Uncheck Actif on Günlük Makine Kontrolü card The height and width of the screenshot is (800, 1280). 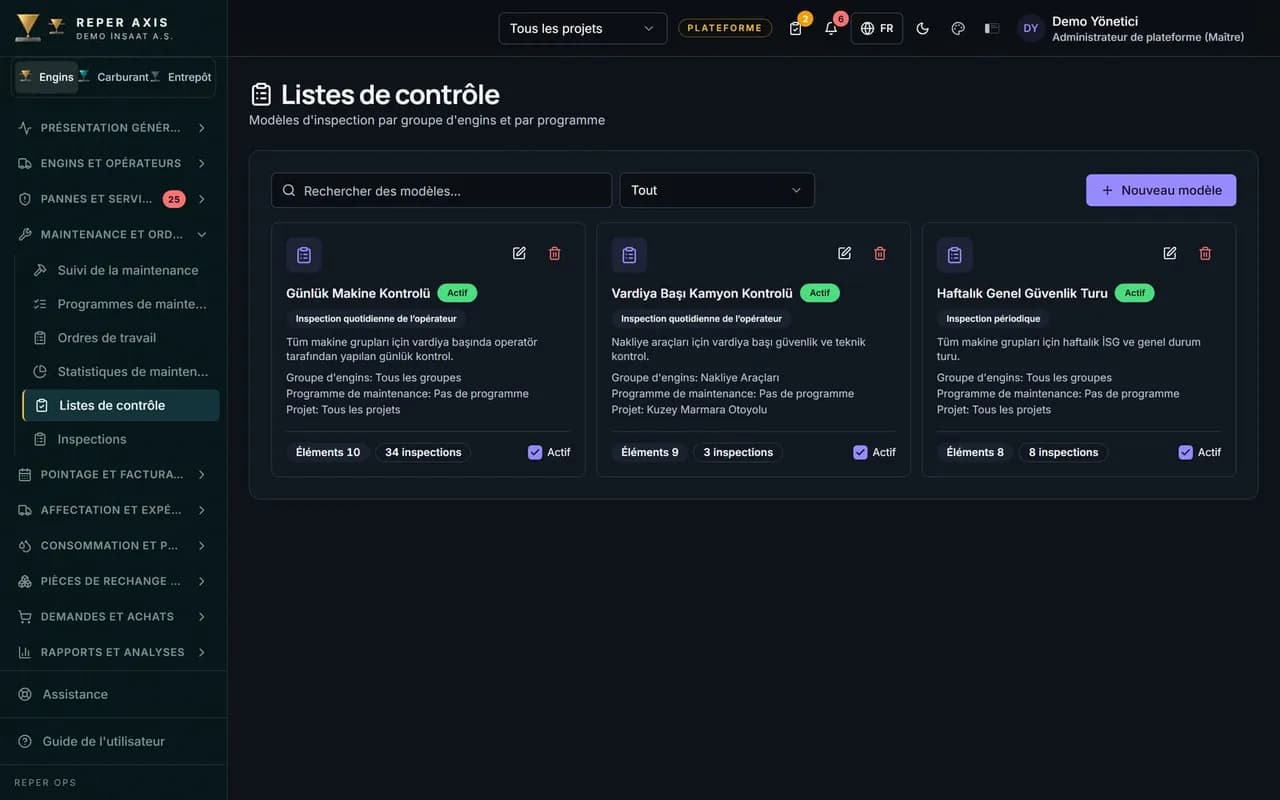point(535,452)
